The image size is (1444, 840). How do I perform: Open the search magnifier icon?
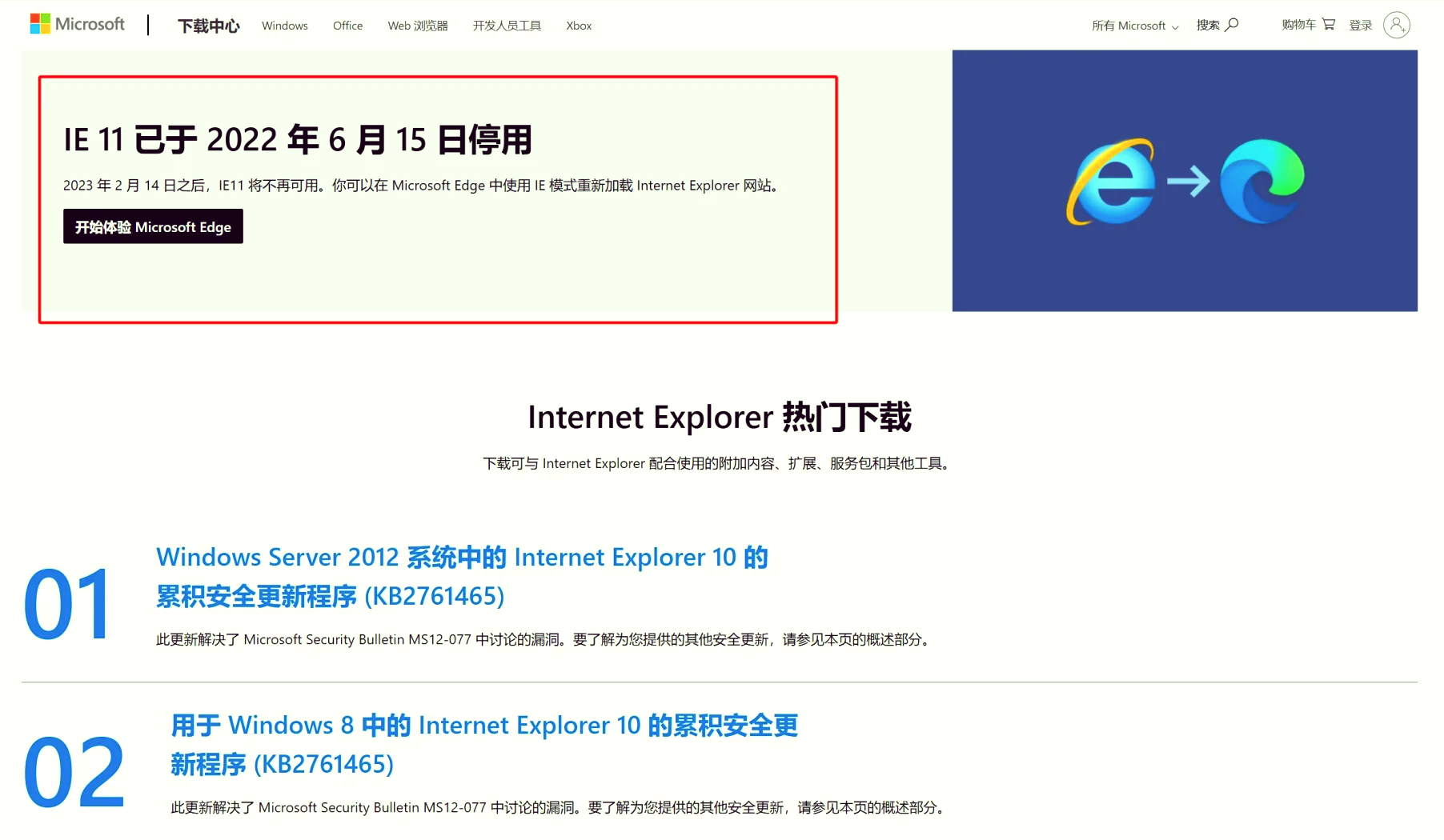[1232, 25]
